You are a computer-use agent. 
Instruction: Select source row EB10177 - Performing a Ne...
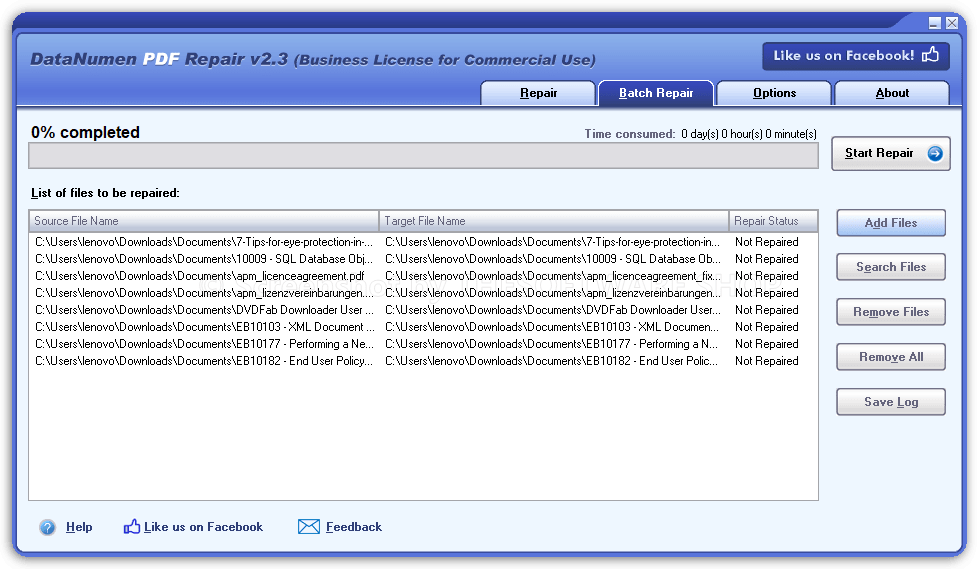tap(204, 344)
